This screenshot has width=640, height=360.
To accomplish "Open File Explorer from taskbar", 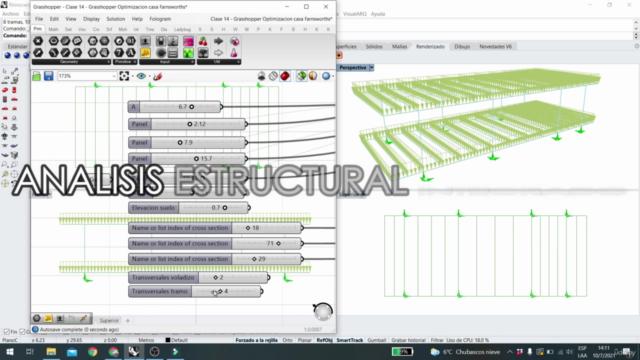I will coord(51,352).
